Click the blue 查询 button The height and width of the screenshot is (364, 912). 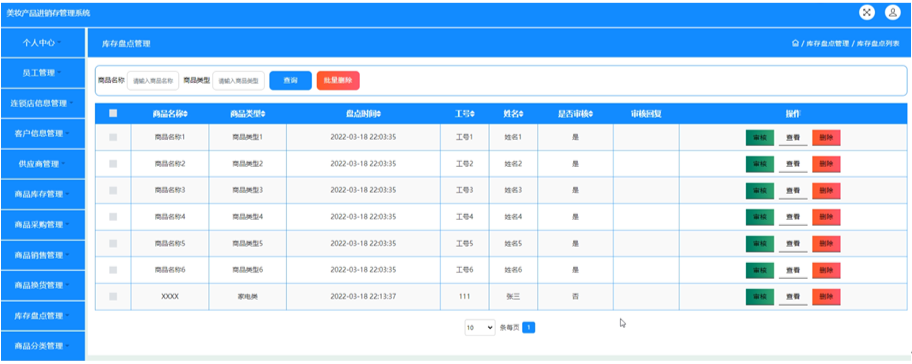click(291, 81)
